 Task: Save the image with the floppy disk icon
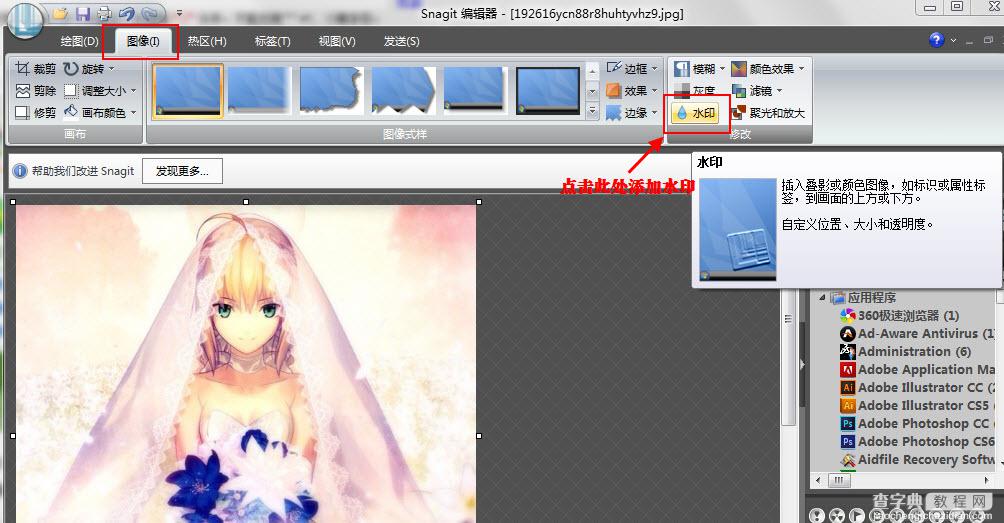pos(83,13)
